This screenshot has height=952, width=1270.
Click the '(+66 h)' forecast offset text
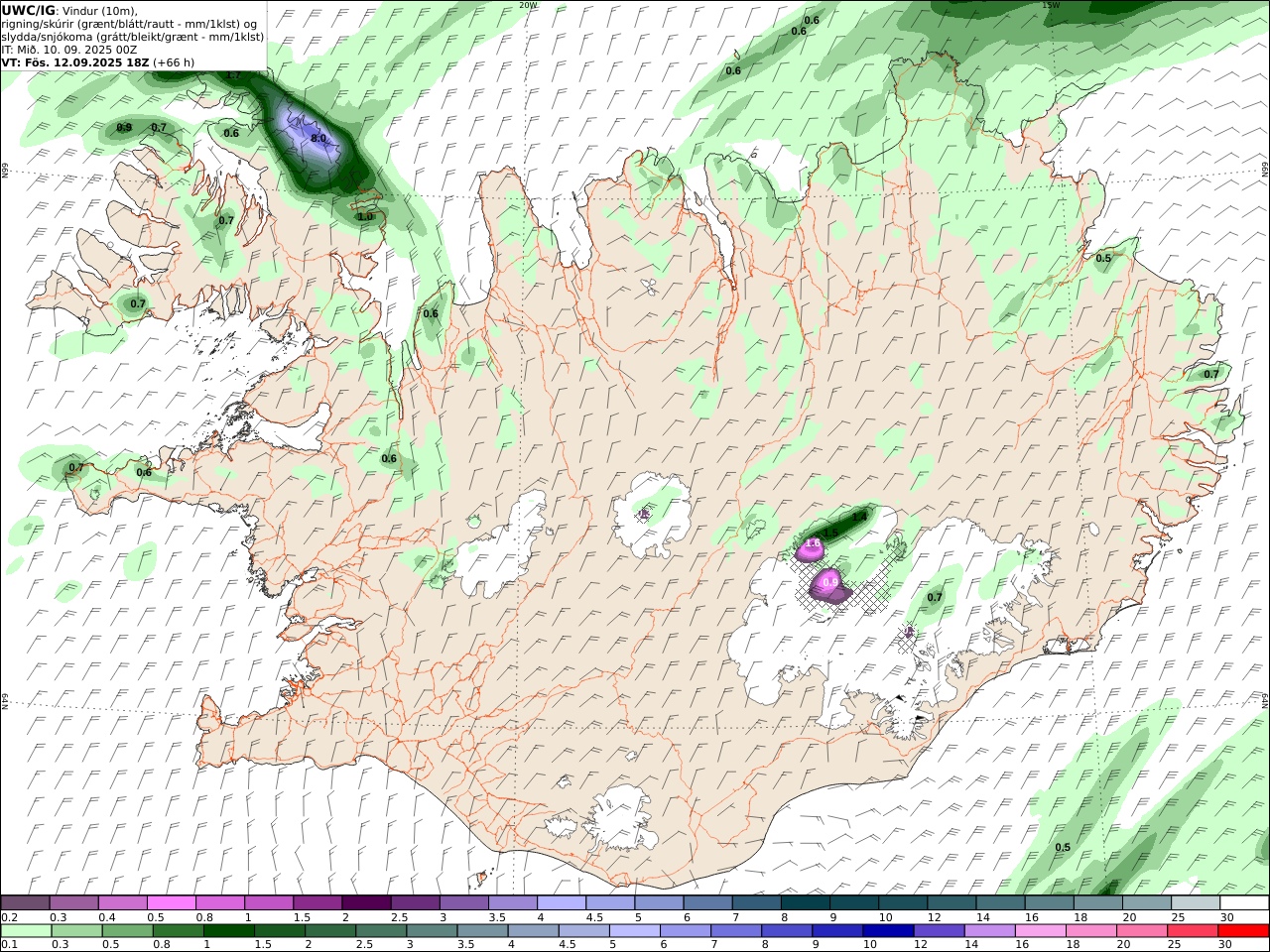(x=174, y=62)
